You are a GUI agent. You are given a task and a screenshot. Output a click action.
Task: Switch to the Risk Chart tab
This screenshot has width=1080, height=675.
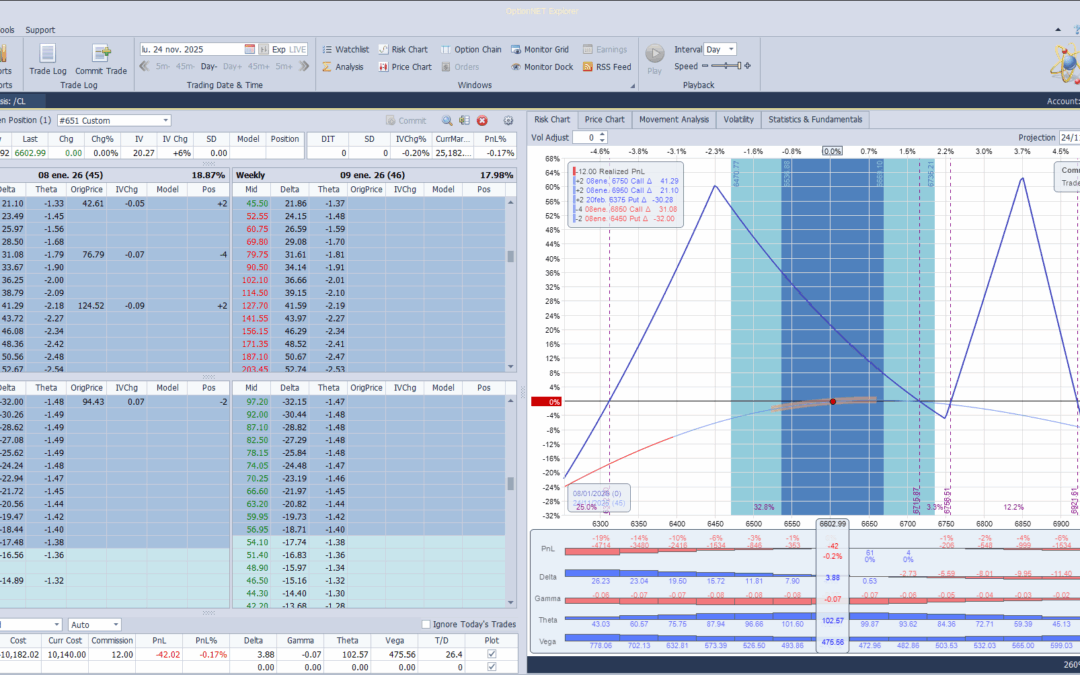(x=552, y=120)
